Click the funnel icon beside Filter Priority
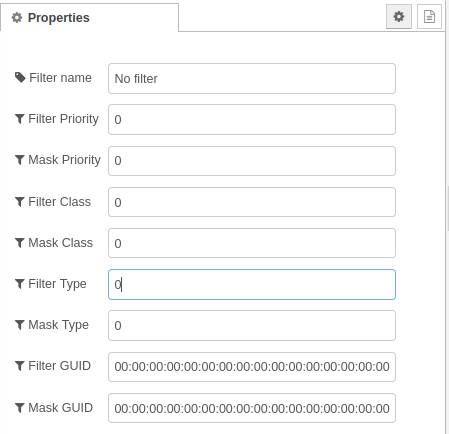 (x=20, y=119)
